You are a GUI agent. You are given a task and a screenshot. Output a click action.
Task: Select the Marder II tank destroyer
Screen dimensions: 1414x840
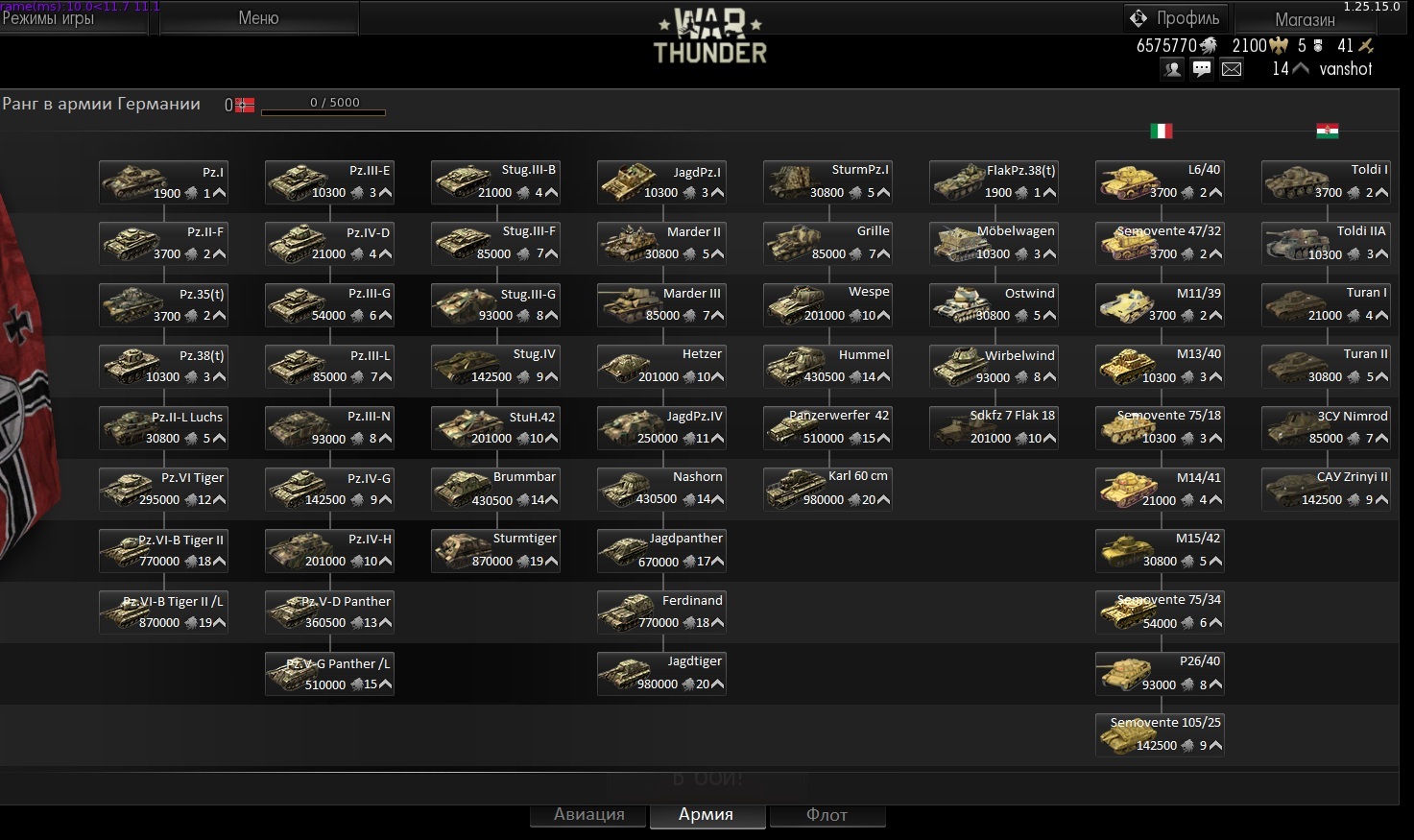point(661,244)
